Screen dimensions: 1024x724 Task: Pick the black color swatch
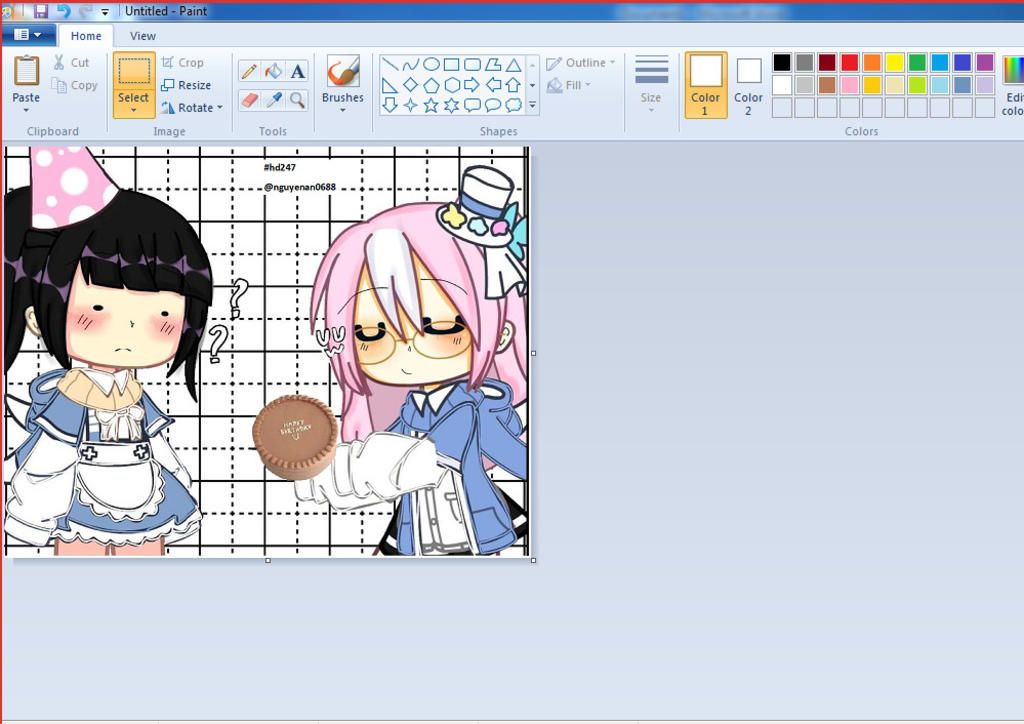[782, 63]
